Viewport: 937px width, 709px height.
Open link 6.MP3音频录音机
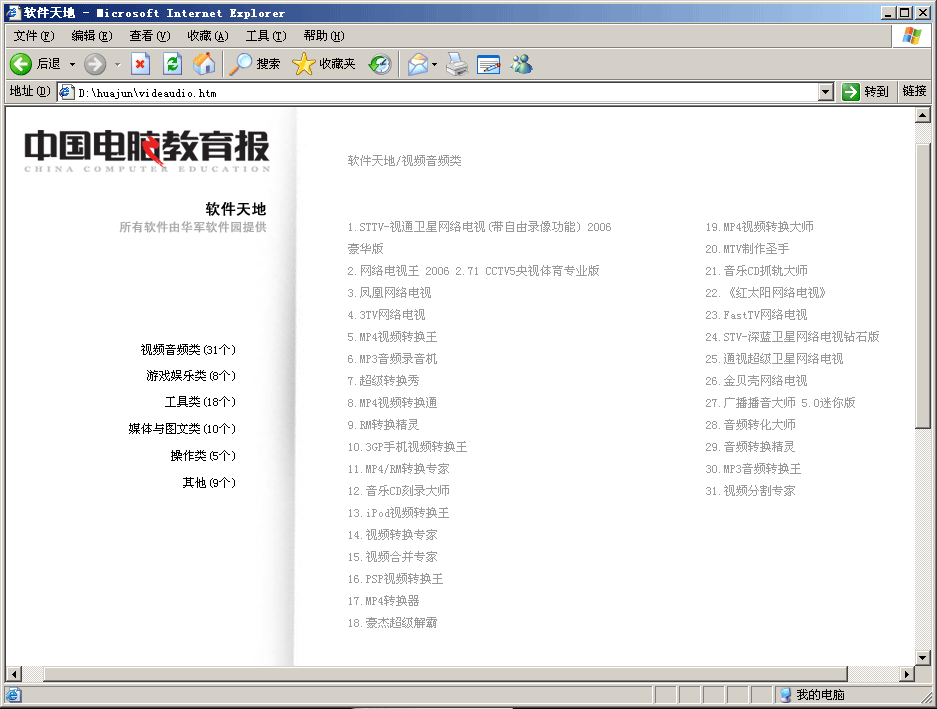tap(393, 359)
